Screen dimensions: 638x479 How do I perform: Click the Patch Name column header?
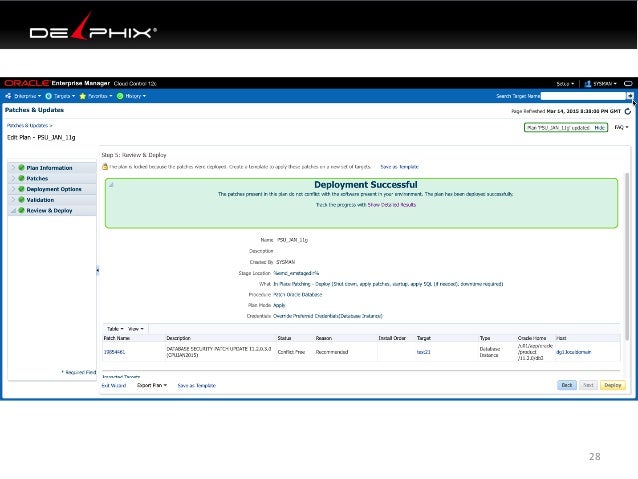pyautogui.click(x=117, y=338)
